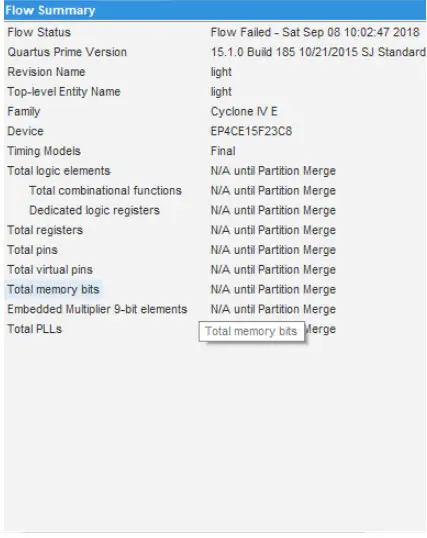Select the Total logic elements row
The width and height of the screenshot is (427, 538).
(x=215, y=171)
